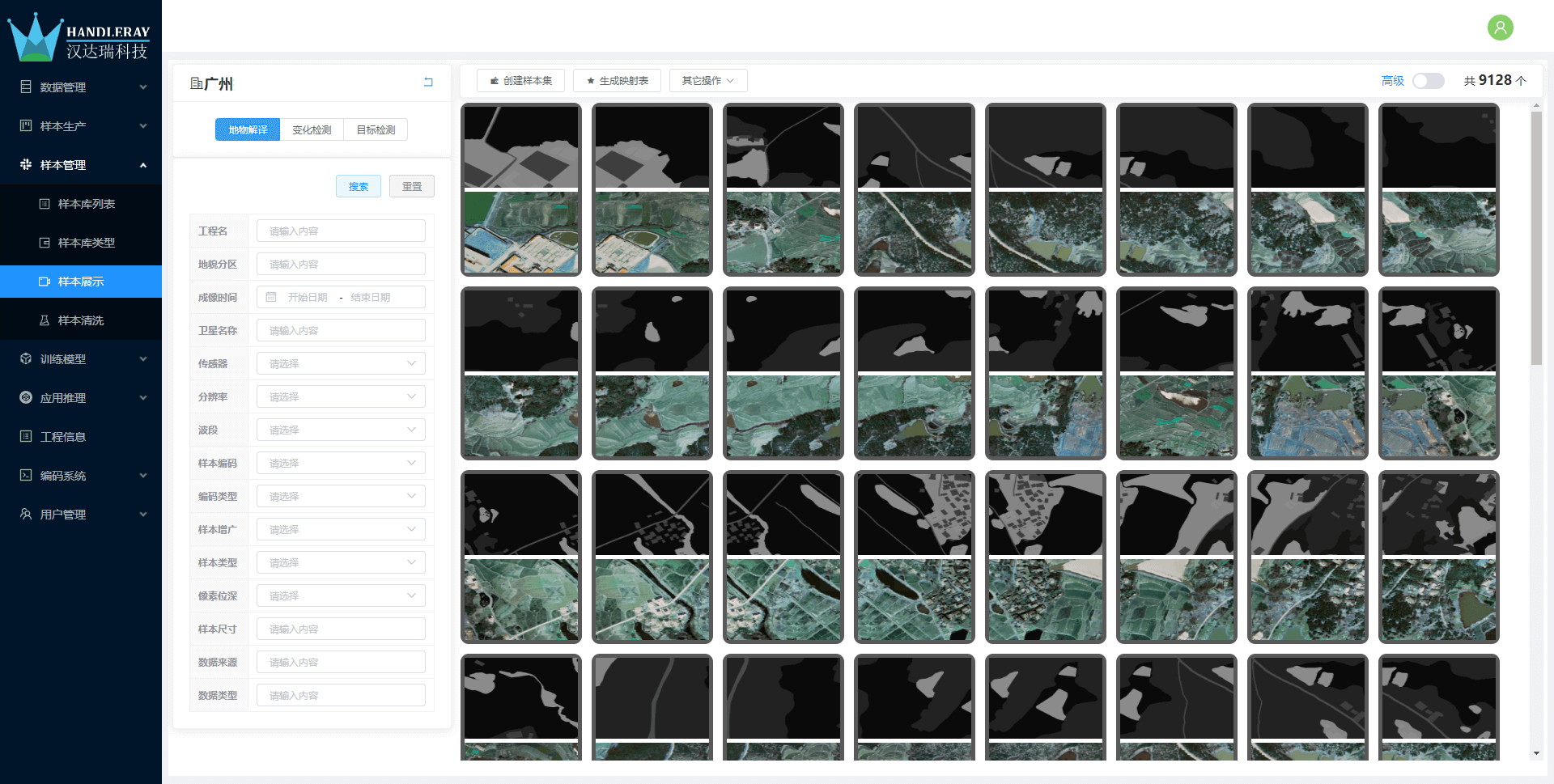This screenshot has width=1554, height=784.
Task: Toggle the 高级 advanced switch
Action: [x=1428, y=81]
